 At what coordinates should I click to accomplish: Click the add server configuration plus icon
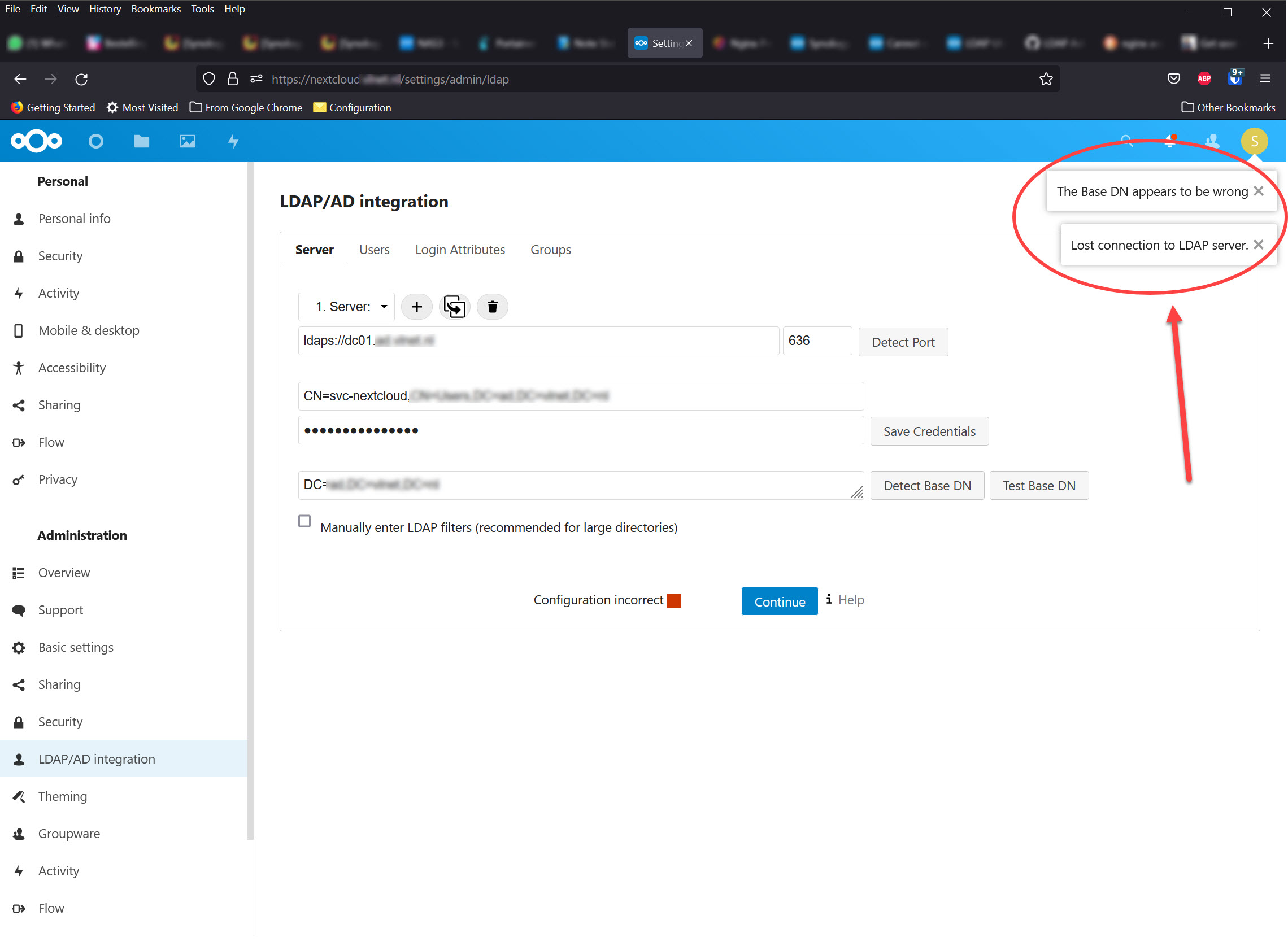click(417, 307)
